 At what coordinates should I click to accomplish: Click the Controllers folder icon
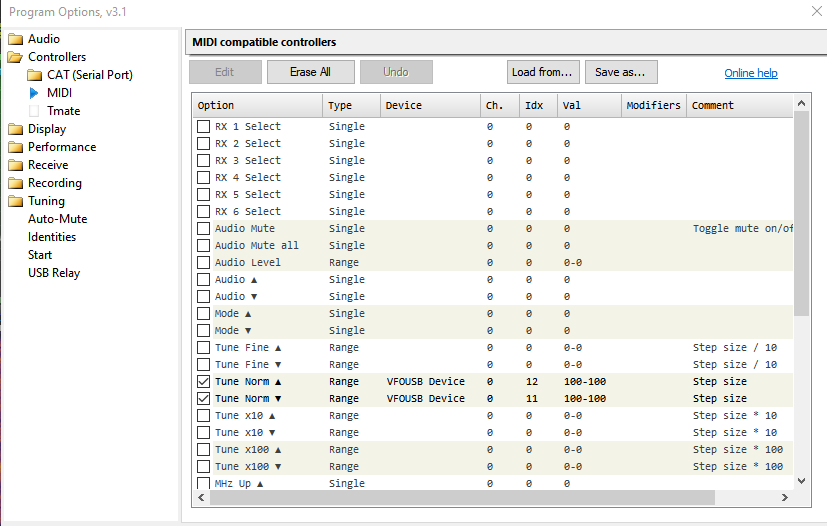point(15,57)
